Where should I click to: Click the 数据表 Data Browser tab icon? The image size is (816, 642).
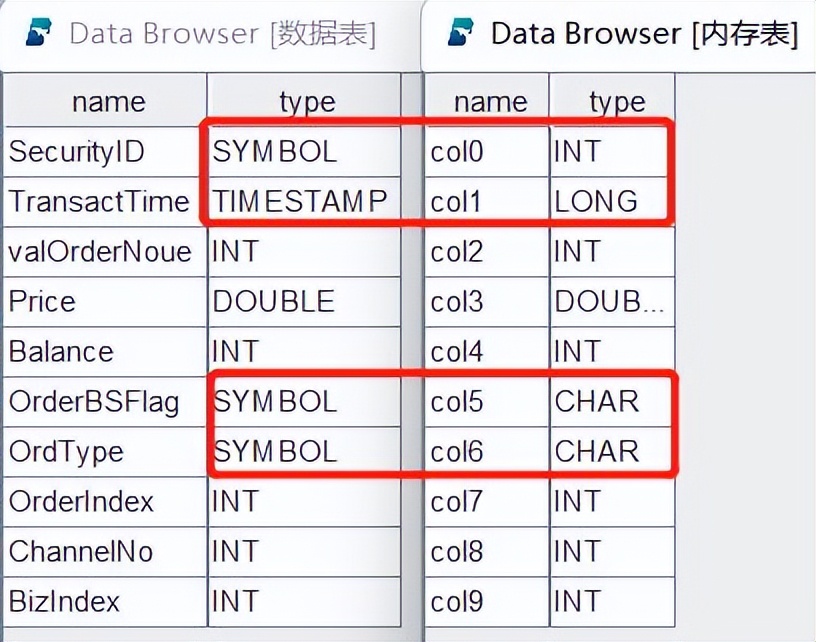(x=38, y=33)
